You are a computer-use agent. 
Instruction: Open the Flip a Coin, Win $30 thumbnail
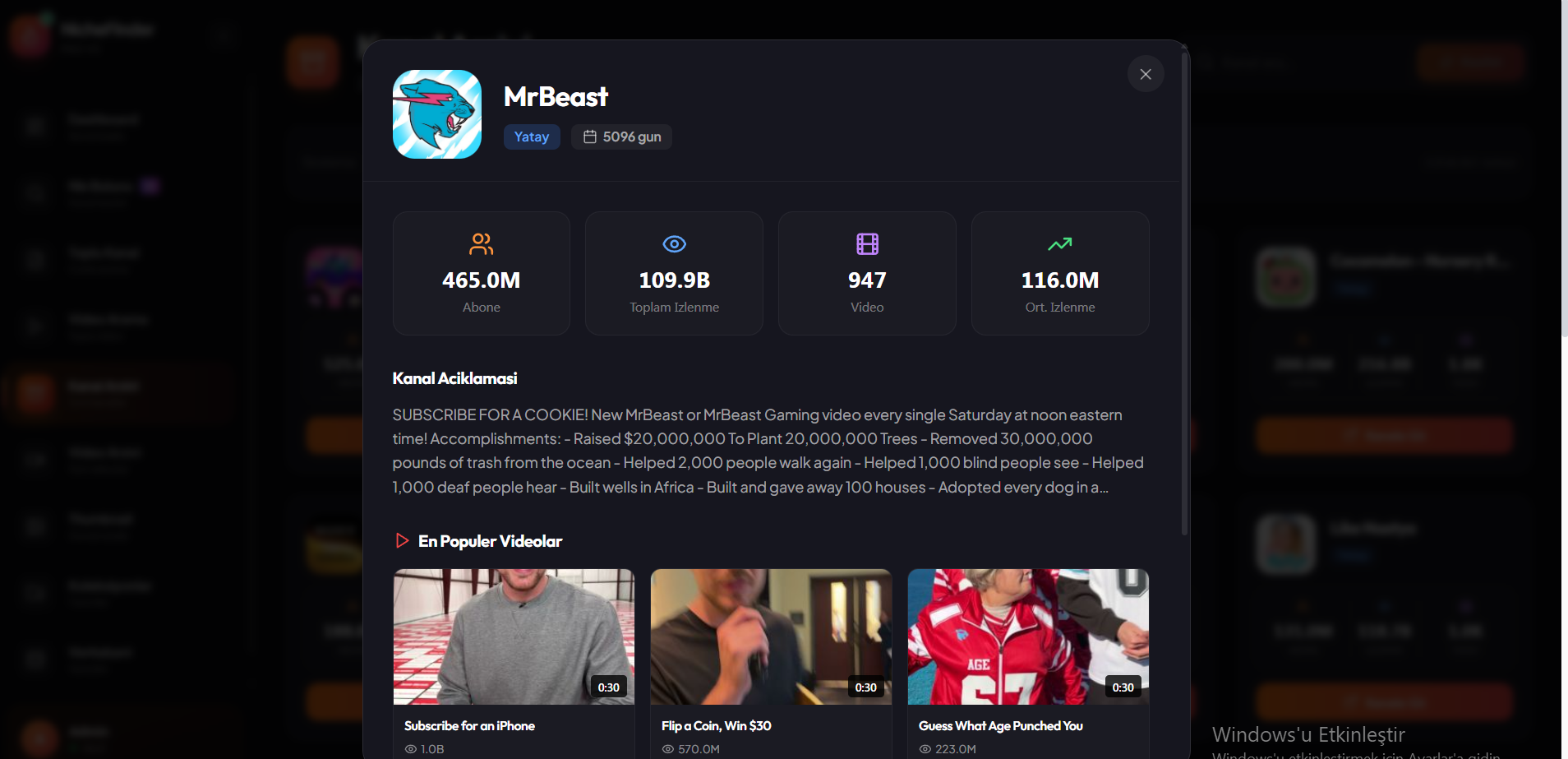coord(771,636)
